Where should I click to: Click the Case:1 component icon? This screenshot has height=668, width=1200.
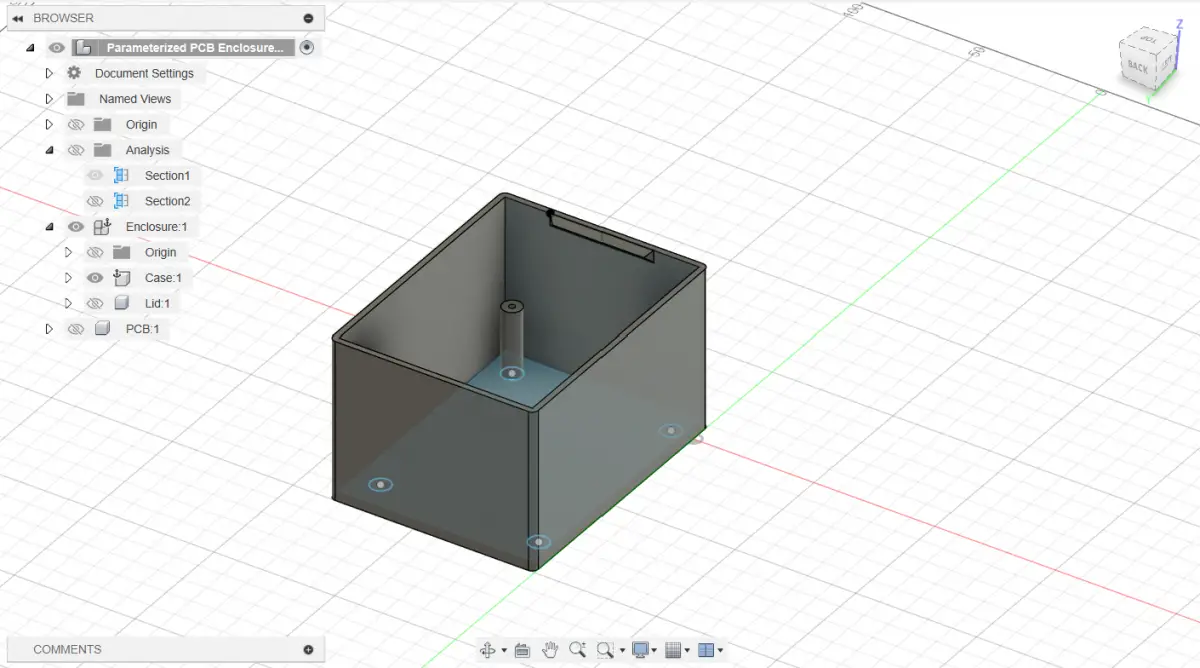[121, 278]
